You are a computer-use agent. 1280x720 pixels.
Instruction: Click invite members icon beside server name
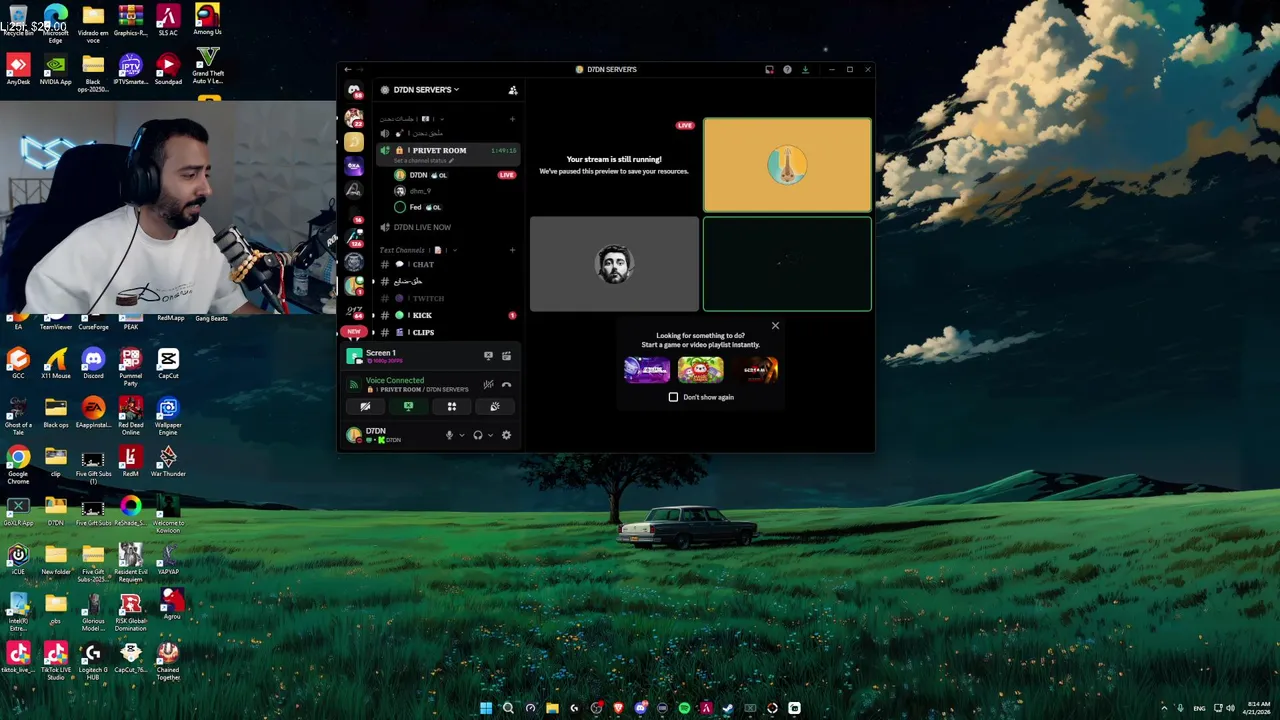click(513, 90)
